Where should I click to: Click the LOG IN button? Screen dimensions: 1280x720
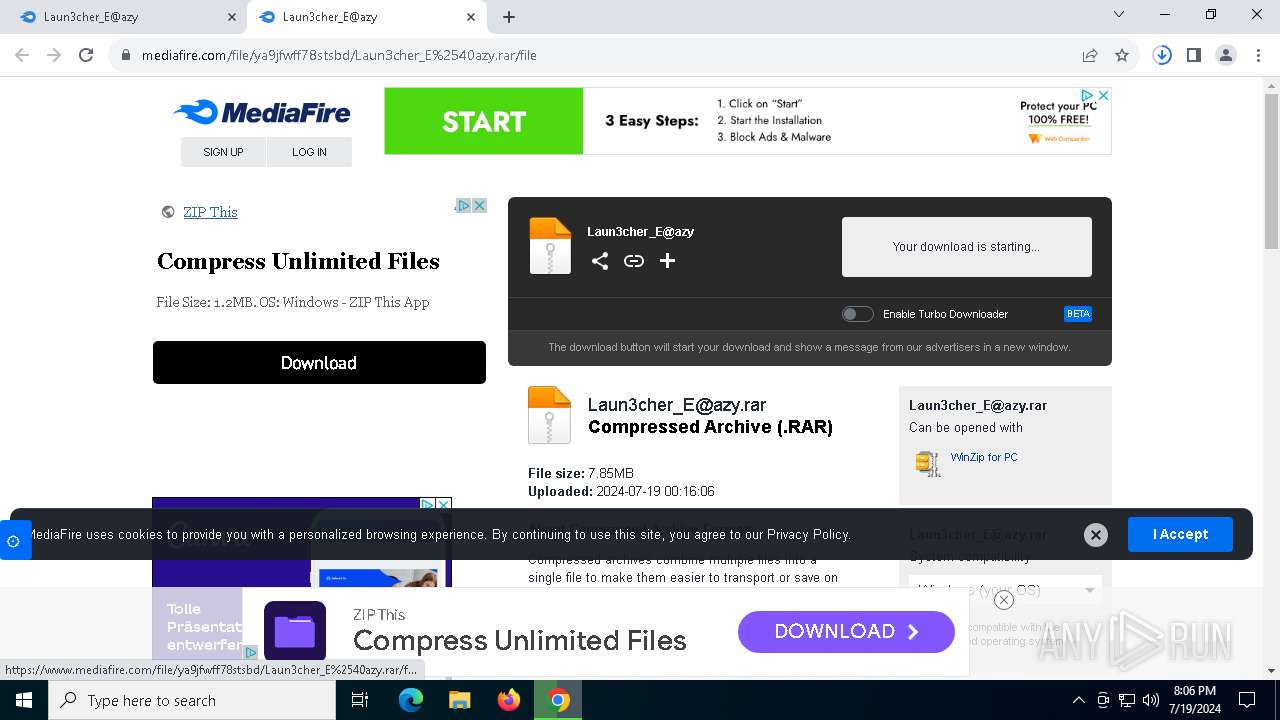point(309,152)
